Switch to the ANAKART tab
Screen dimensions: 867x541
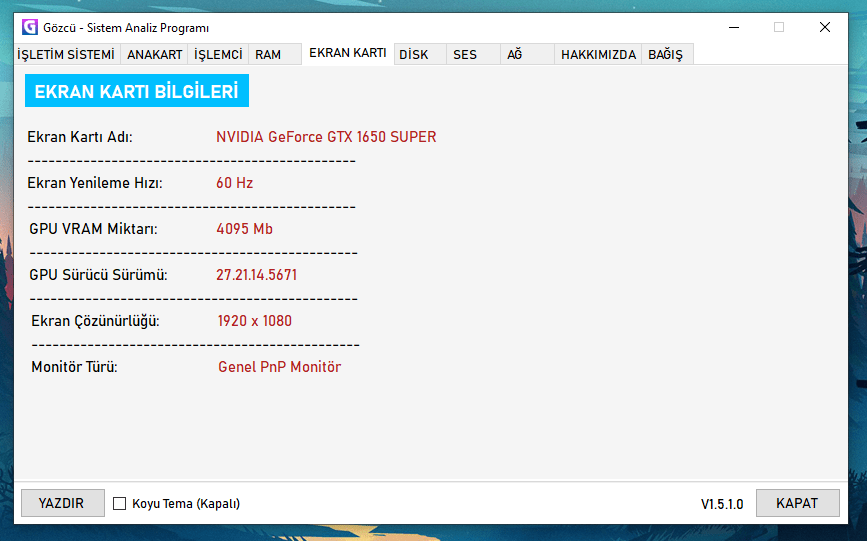pos(154,54)
